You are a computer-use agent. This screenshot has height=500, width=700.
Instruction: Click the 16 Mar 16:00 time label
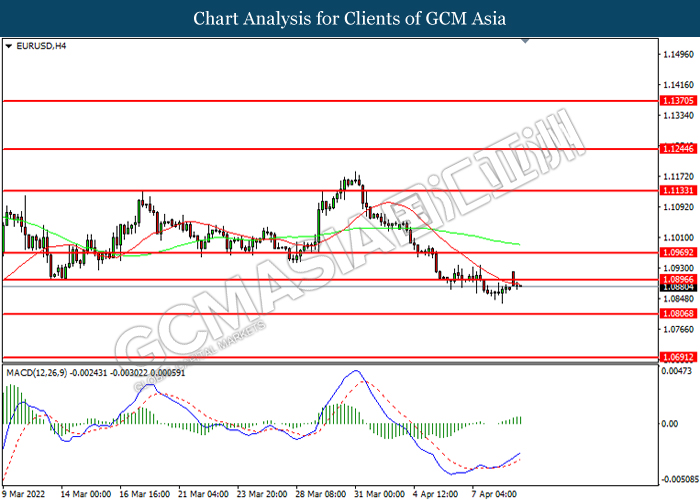(x=145, y=494)
